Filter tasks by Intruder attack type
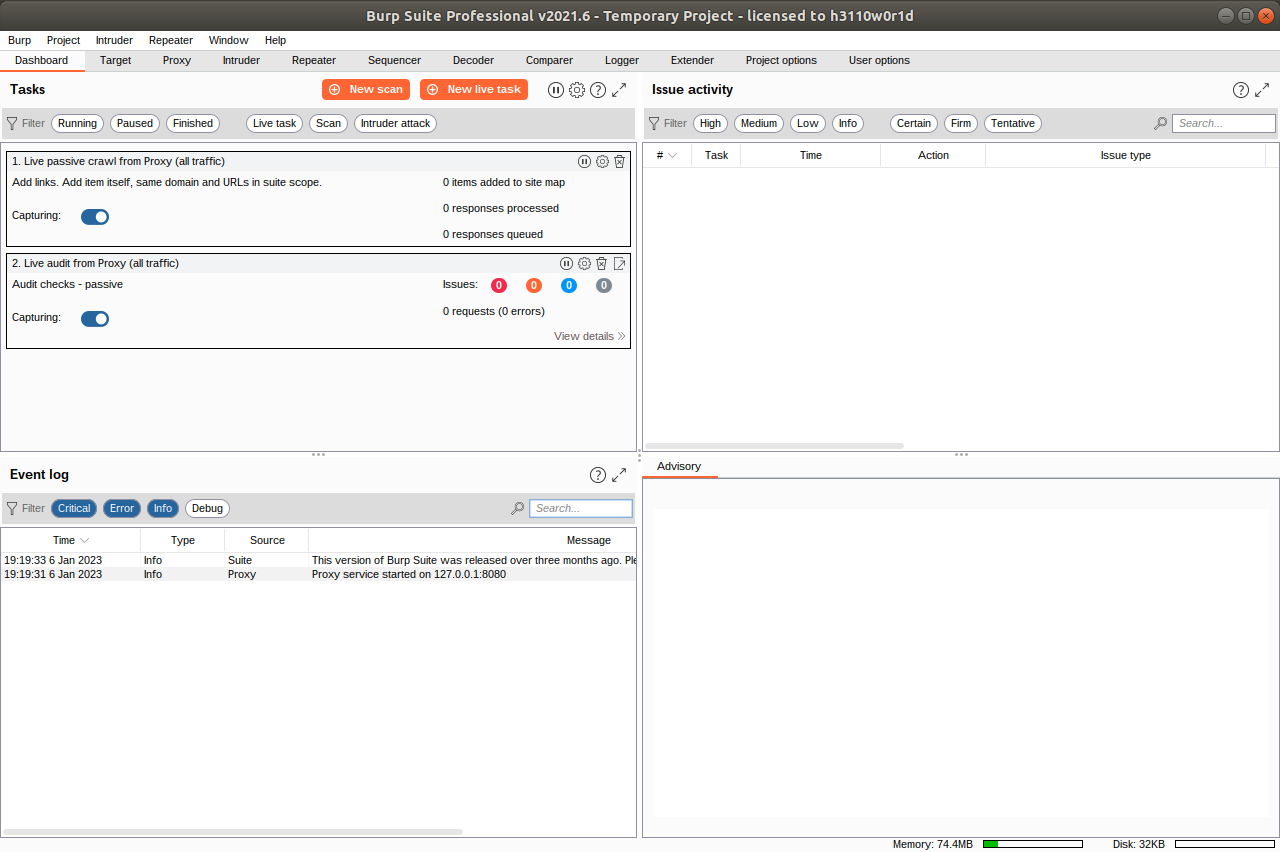This screenshot has width=1280, height=852. pyautogui.click(x=395, y=124)
